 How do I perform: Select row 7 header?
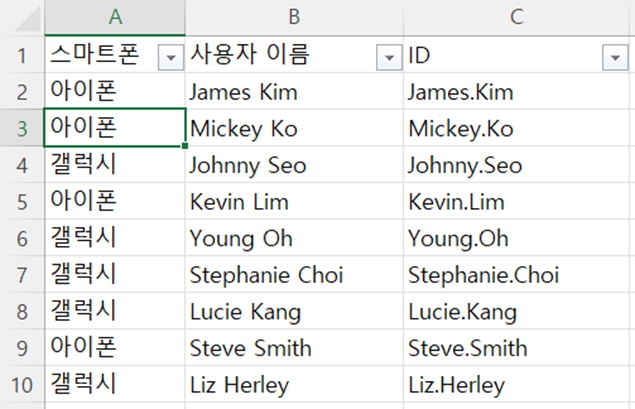click(x=22, y=274)
